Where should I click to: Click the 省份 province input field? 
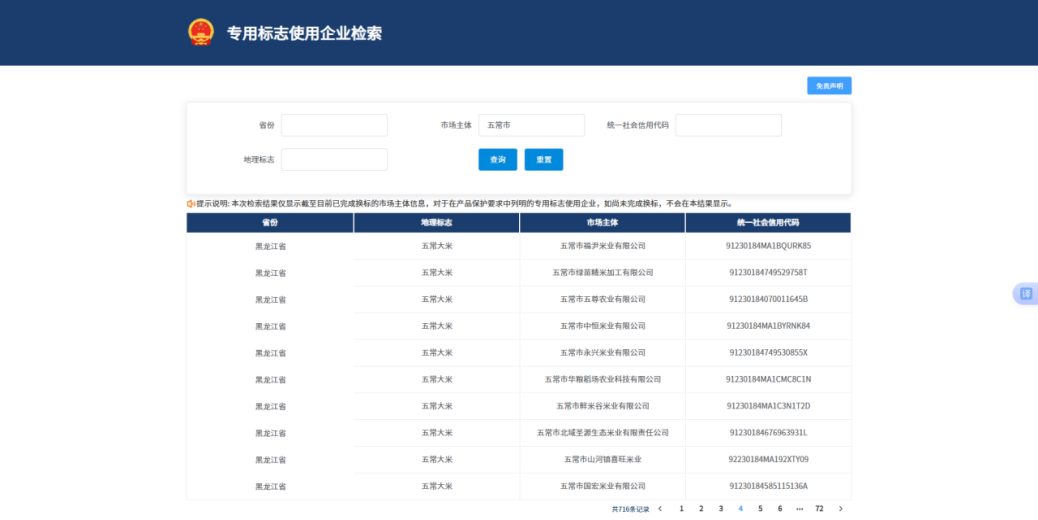334,125
